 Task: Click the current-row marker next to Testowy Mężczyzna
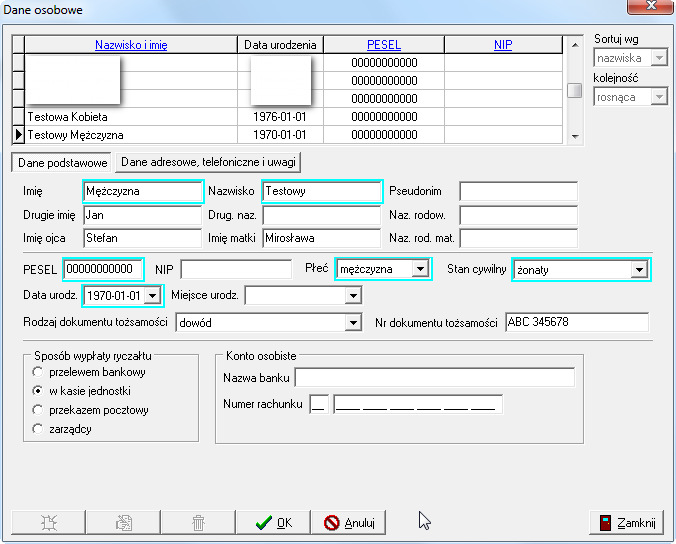[x=19, y=135]
